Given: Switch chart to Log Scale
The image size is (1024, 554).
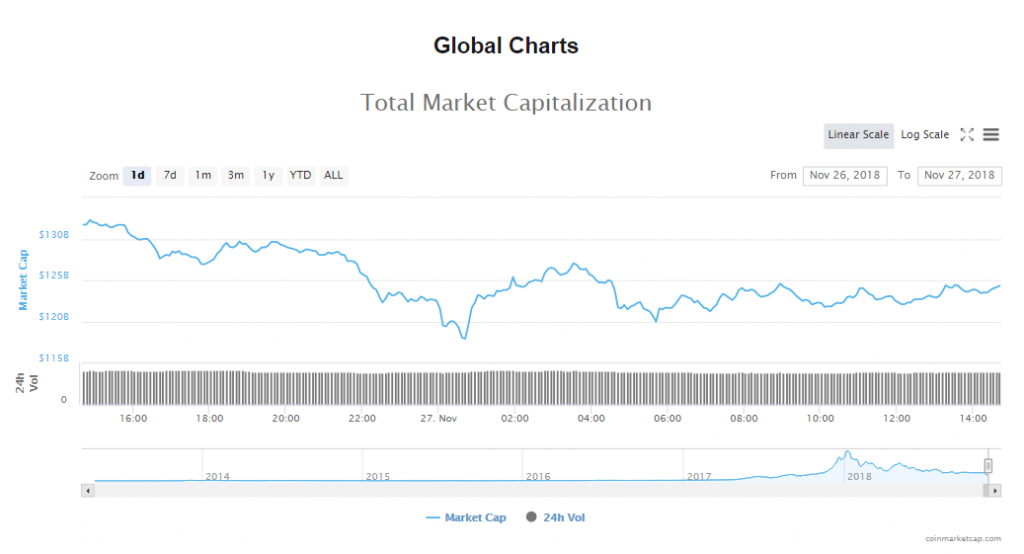Looking at the screenshot, I should pos(925,135).
